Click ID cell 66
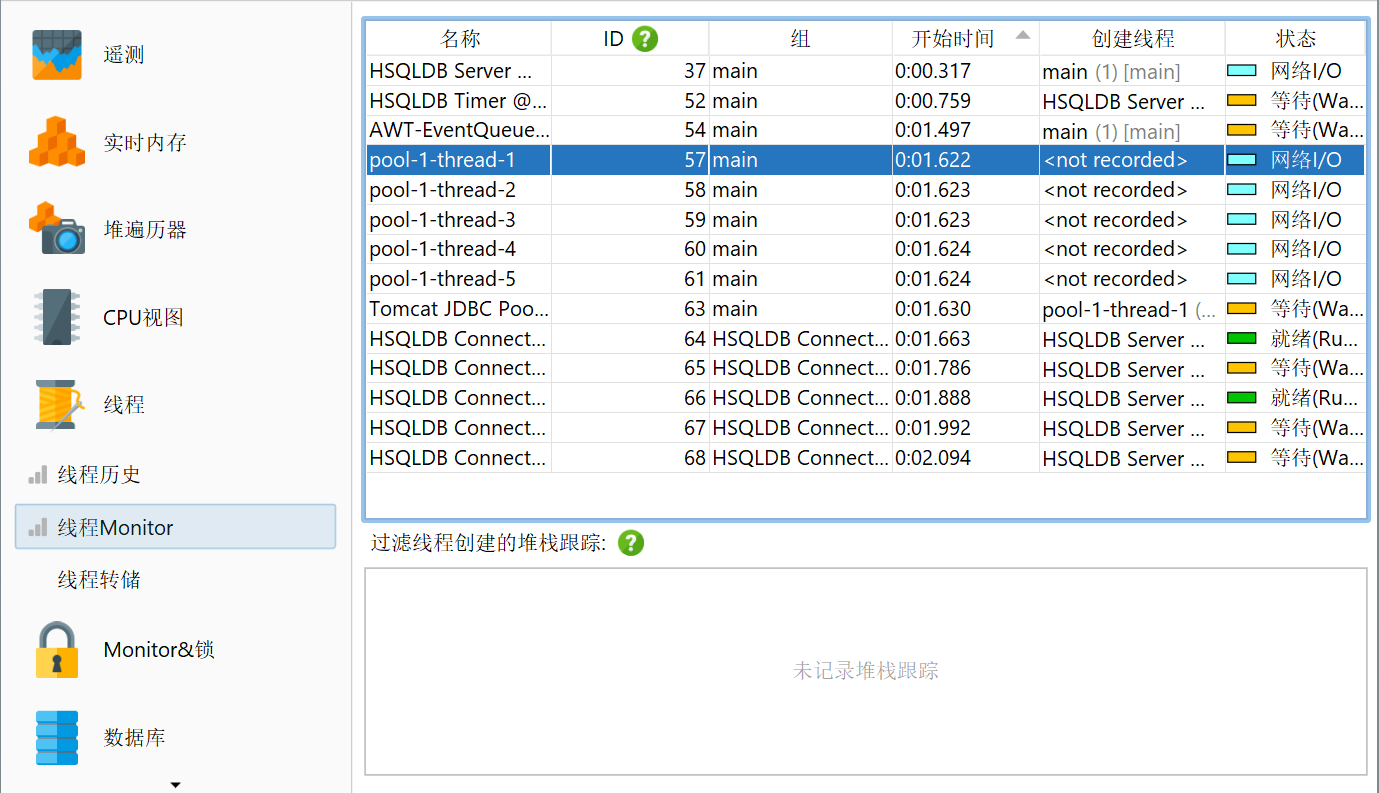This screenshot has width=1379, height=793. (630, 398)
